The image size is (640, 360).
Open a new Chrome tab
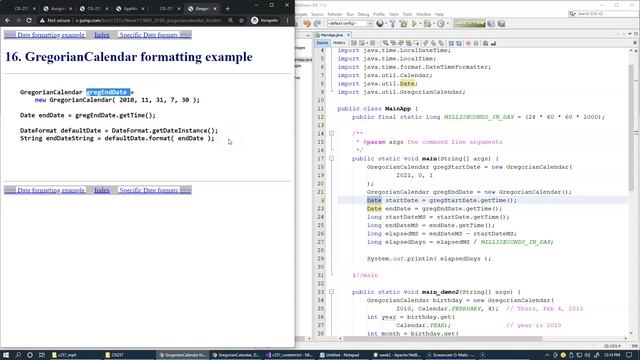click(227, 8)
